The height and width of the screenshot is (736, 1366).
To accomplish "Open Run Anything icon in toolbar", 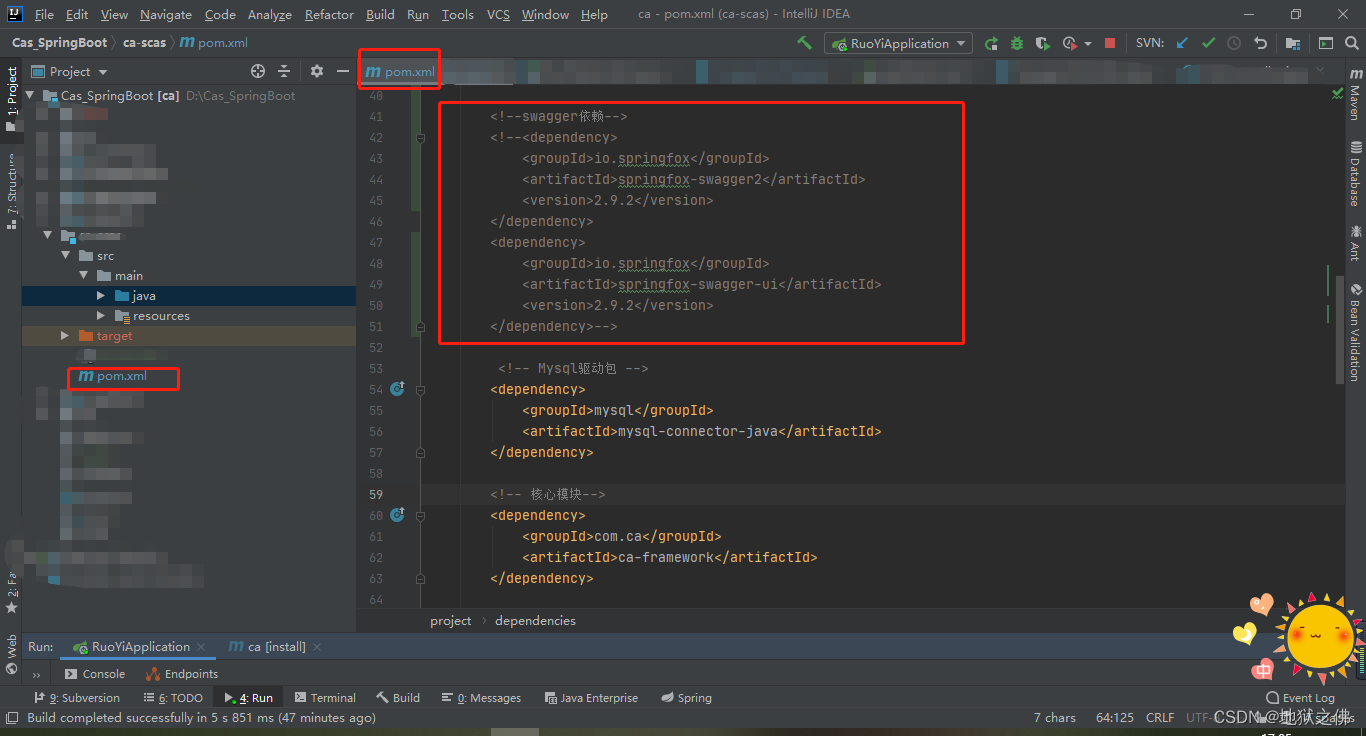I will [x=1326, y=43].
